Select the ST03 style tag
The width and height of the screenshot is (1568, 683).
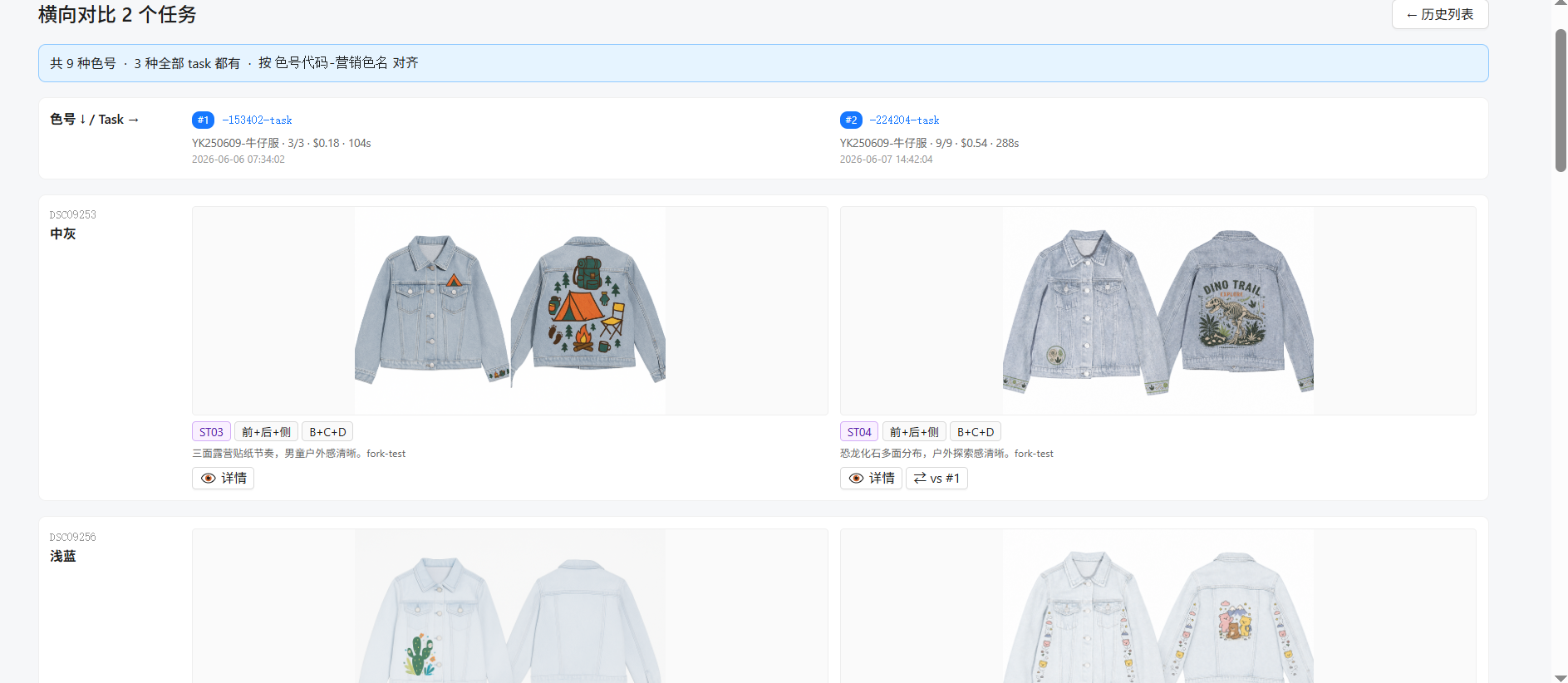[211, 432]
